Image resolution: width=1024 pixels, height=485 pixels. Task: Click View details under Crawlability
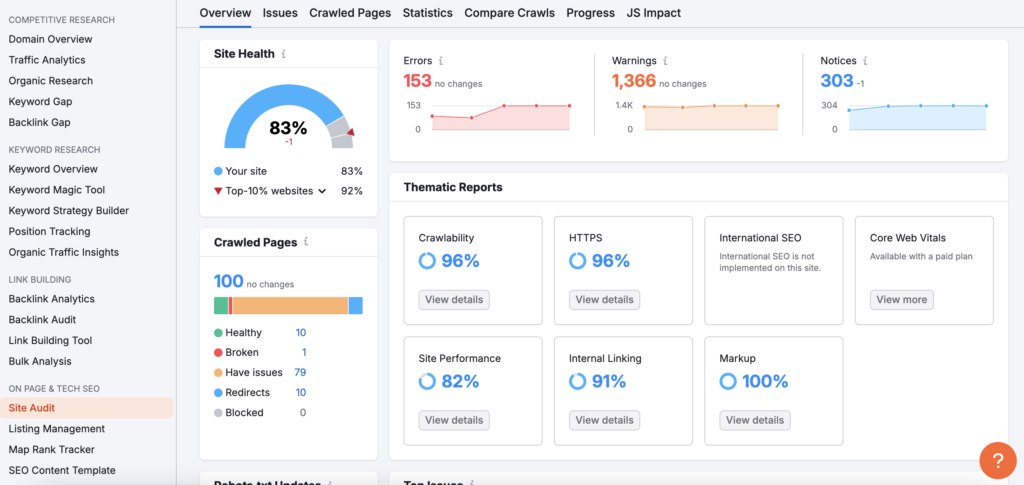pyautogui.click(x=454, y=300)
